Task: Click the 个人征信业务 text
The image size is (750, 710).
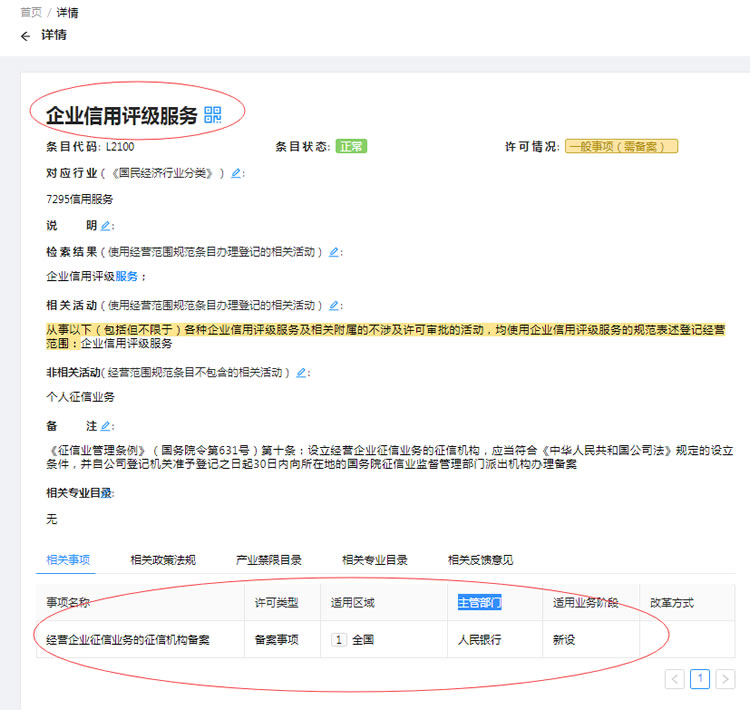Action: click(80, 397)
